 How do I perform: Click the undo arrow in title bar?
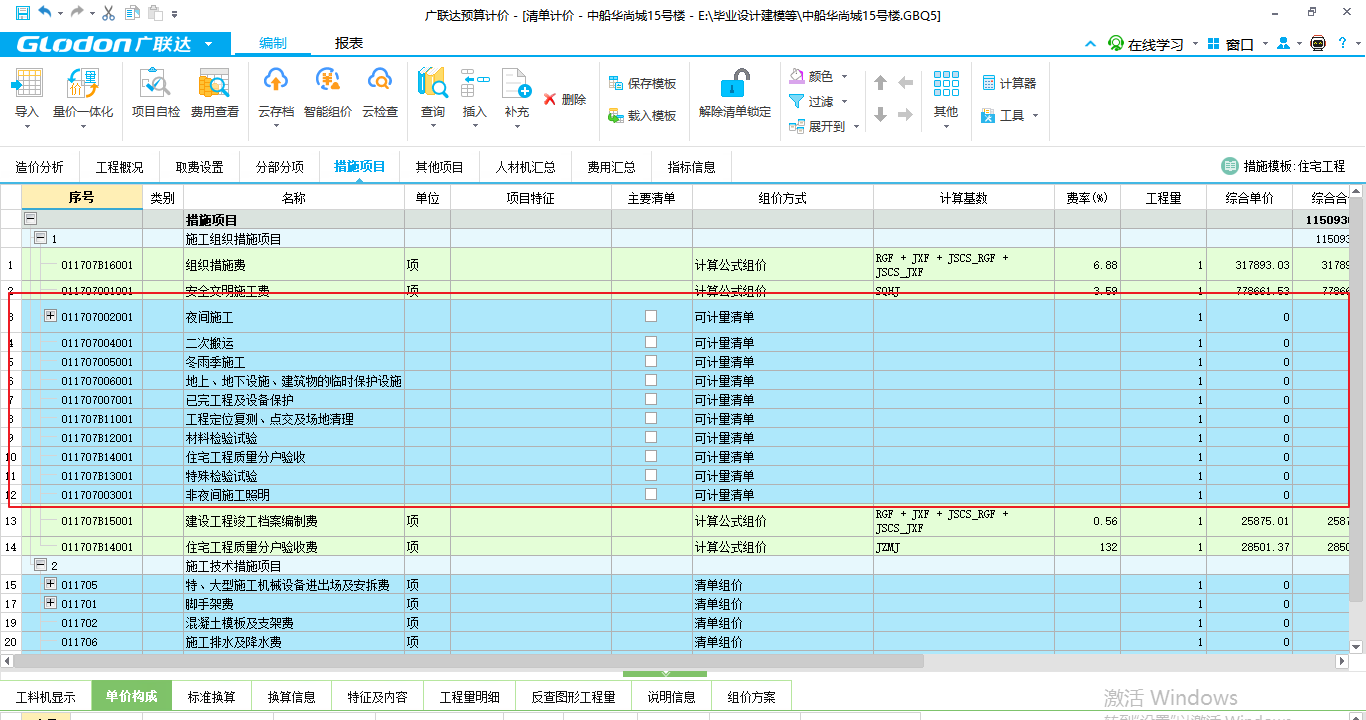click(x=46, y=13)
